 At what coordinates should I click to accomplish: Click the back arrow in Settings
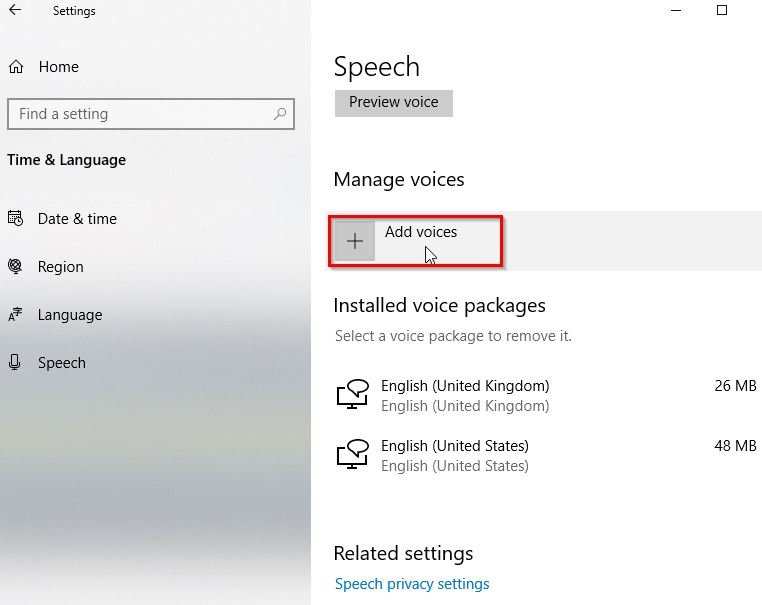(x=15, y=11)
